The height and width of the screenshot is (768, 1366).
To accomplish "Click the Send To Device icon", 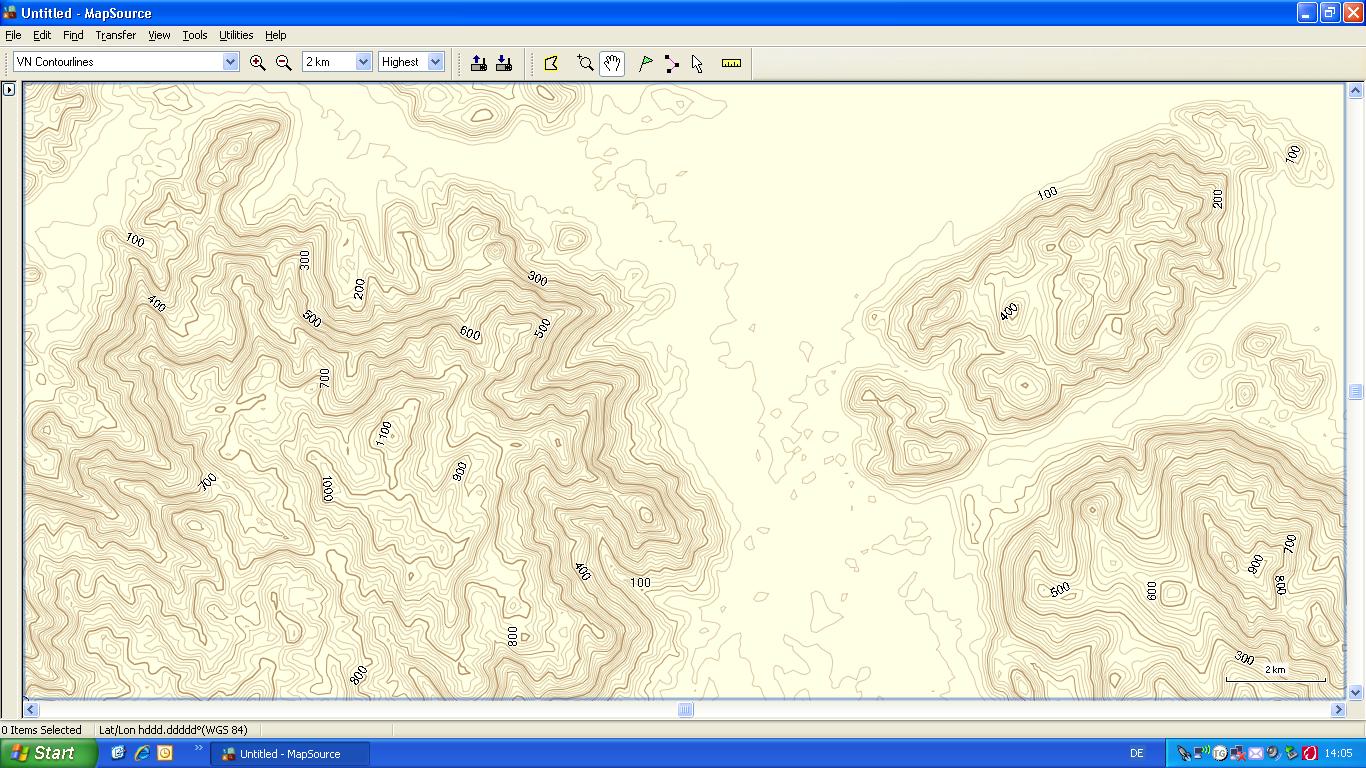I will [x=479, y=62].
